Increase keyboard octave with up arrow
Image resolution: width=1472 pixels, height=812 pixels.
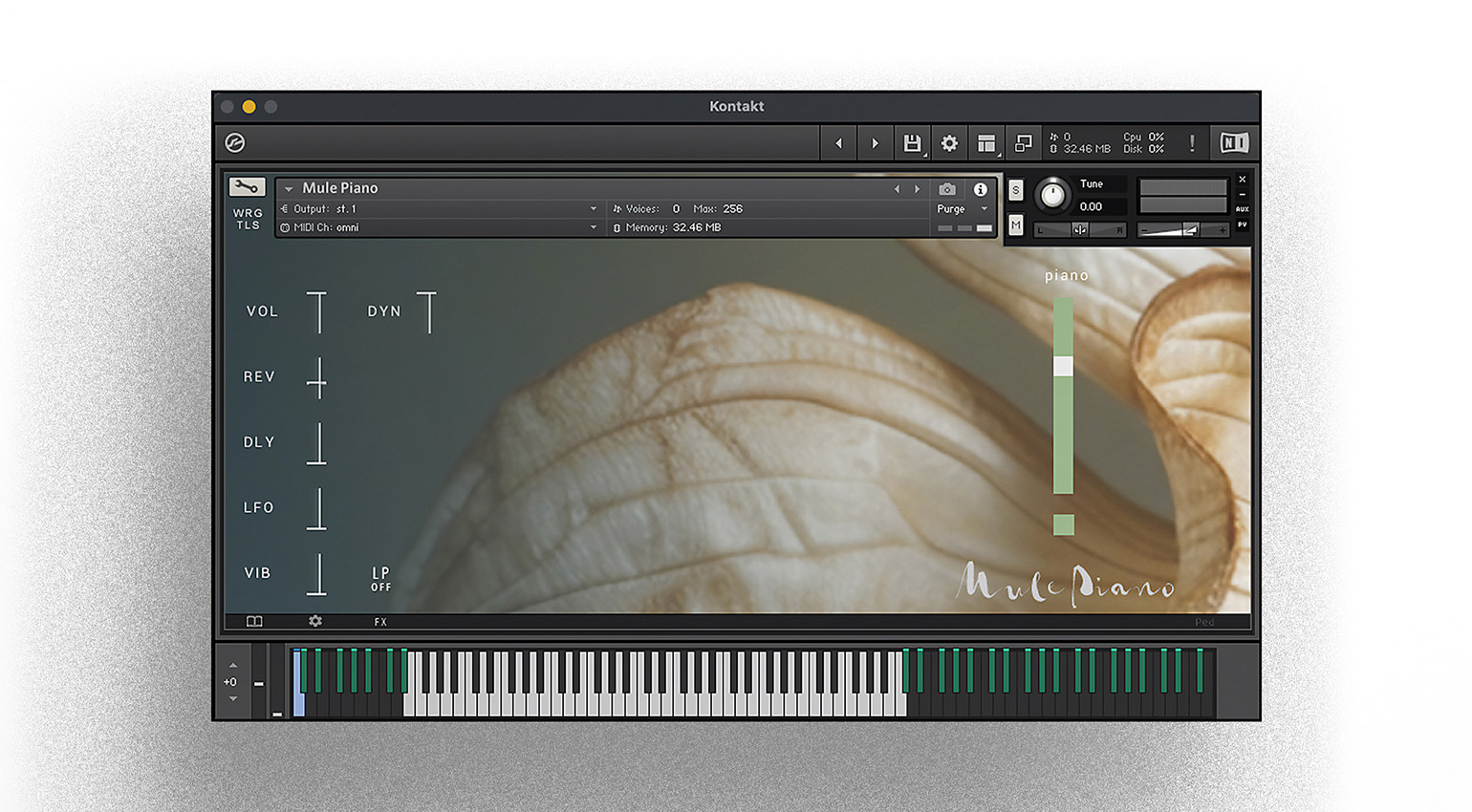233,665
